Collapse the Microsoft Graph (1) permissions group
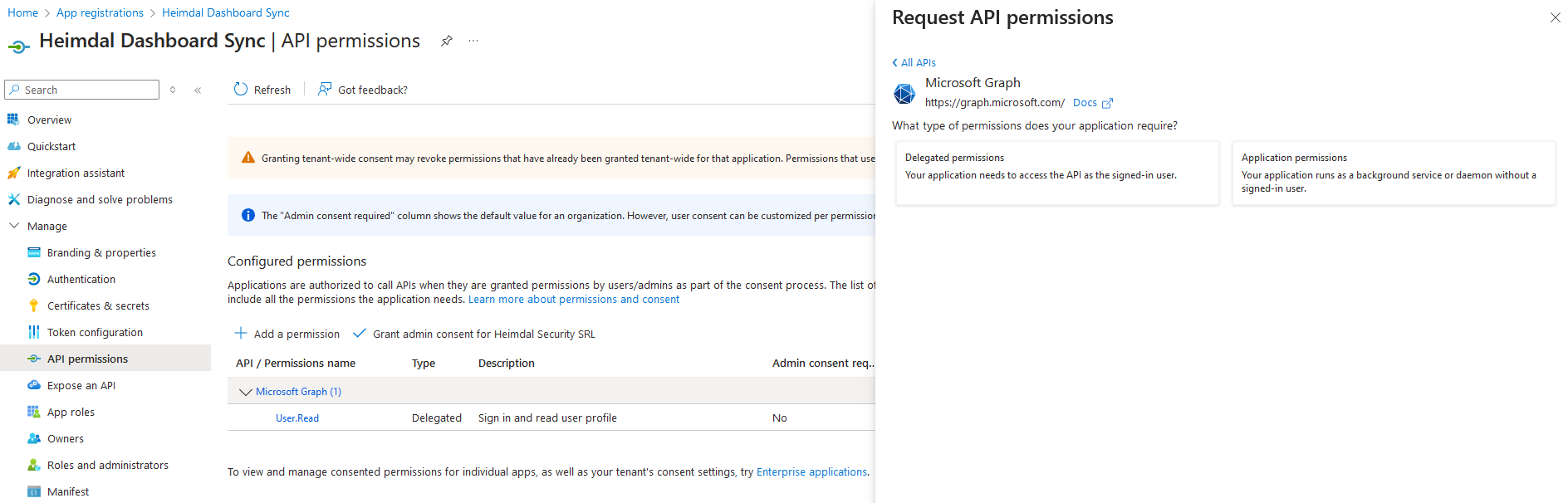 [x=245, y=392]
